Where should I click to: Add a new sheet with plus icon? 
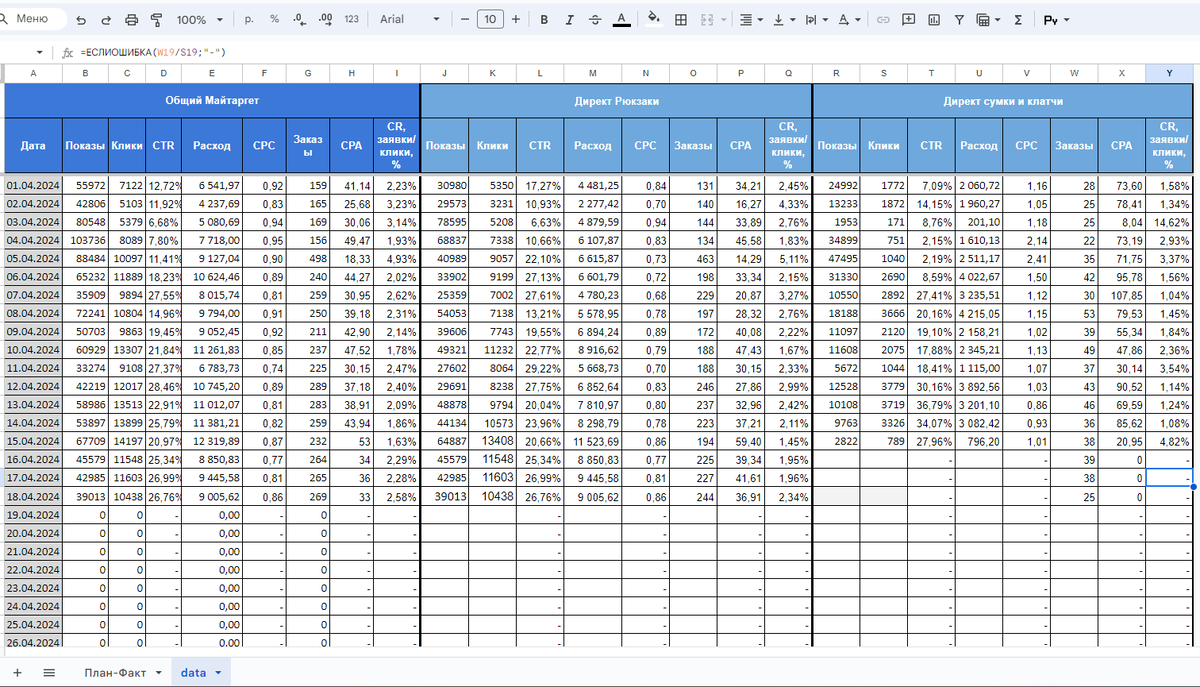[x=17, y=672]
